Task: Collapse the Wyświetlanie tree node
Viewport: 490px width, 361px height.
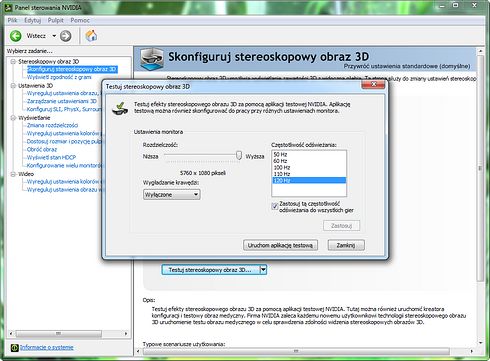Action: pyautogui.click(x=13, y=118)
